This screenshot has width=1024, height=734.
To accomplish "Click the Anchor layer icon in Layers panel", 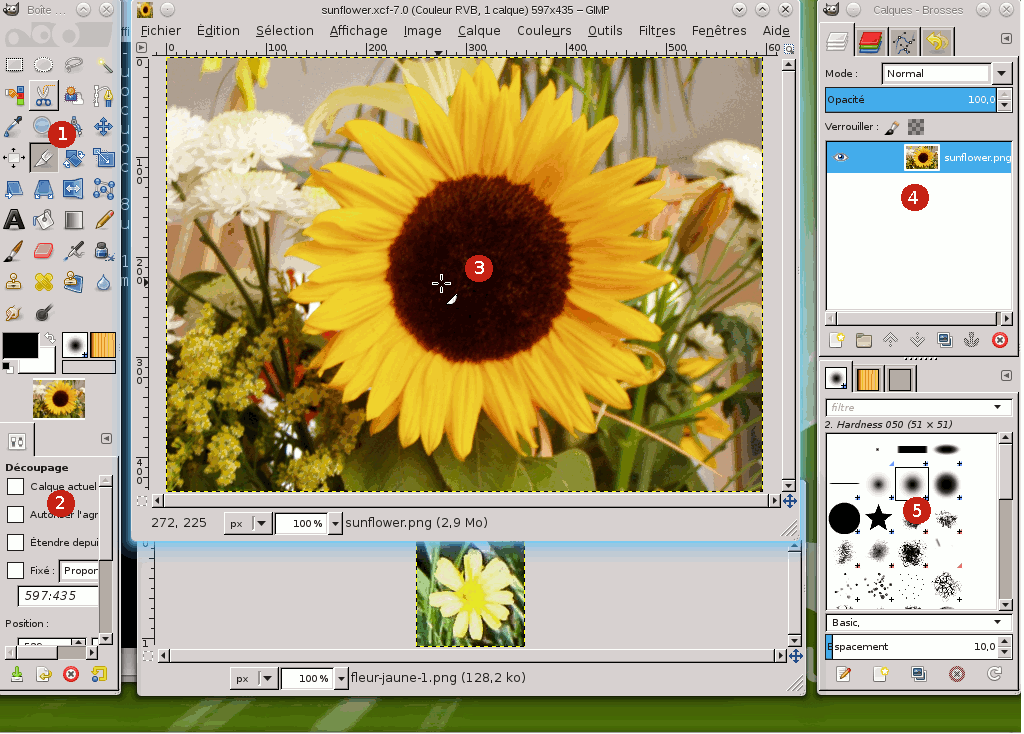I will 970,340.
